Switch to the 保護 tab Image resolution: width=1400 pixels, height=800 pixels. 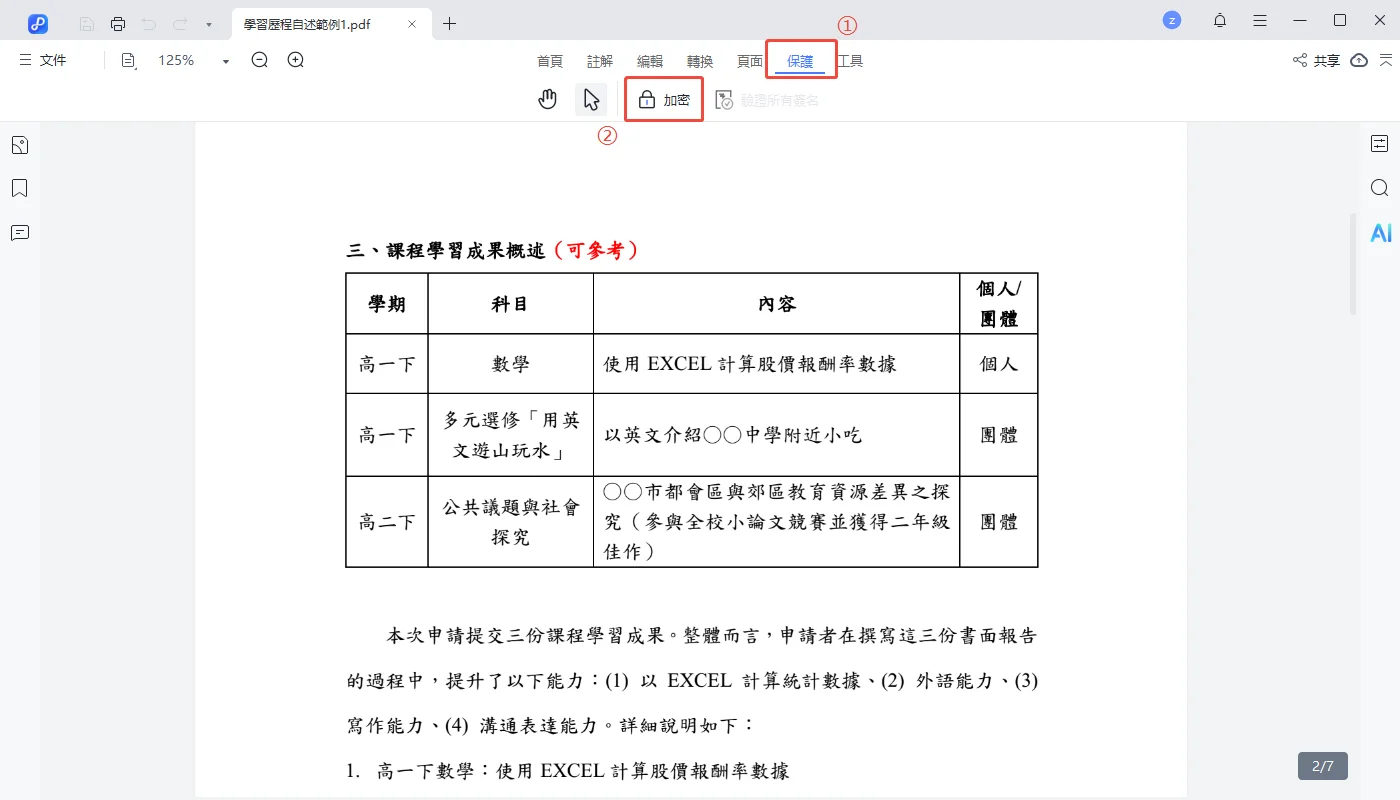coord(800,61)
